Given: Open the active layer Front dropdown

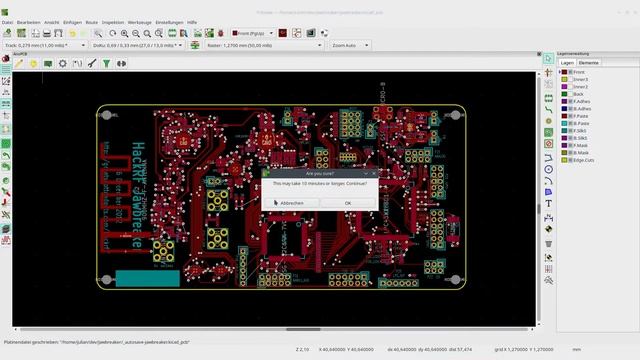Looking at the screenshot, I should tap(253, 33).
